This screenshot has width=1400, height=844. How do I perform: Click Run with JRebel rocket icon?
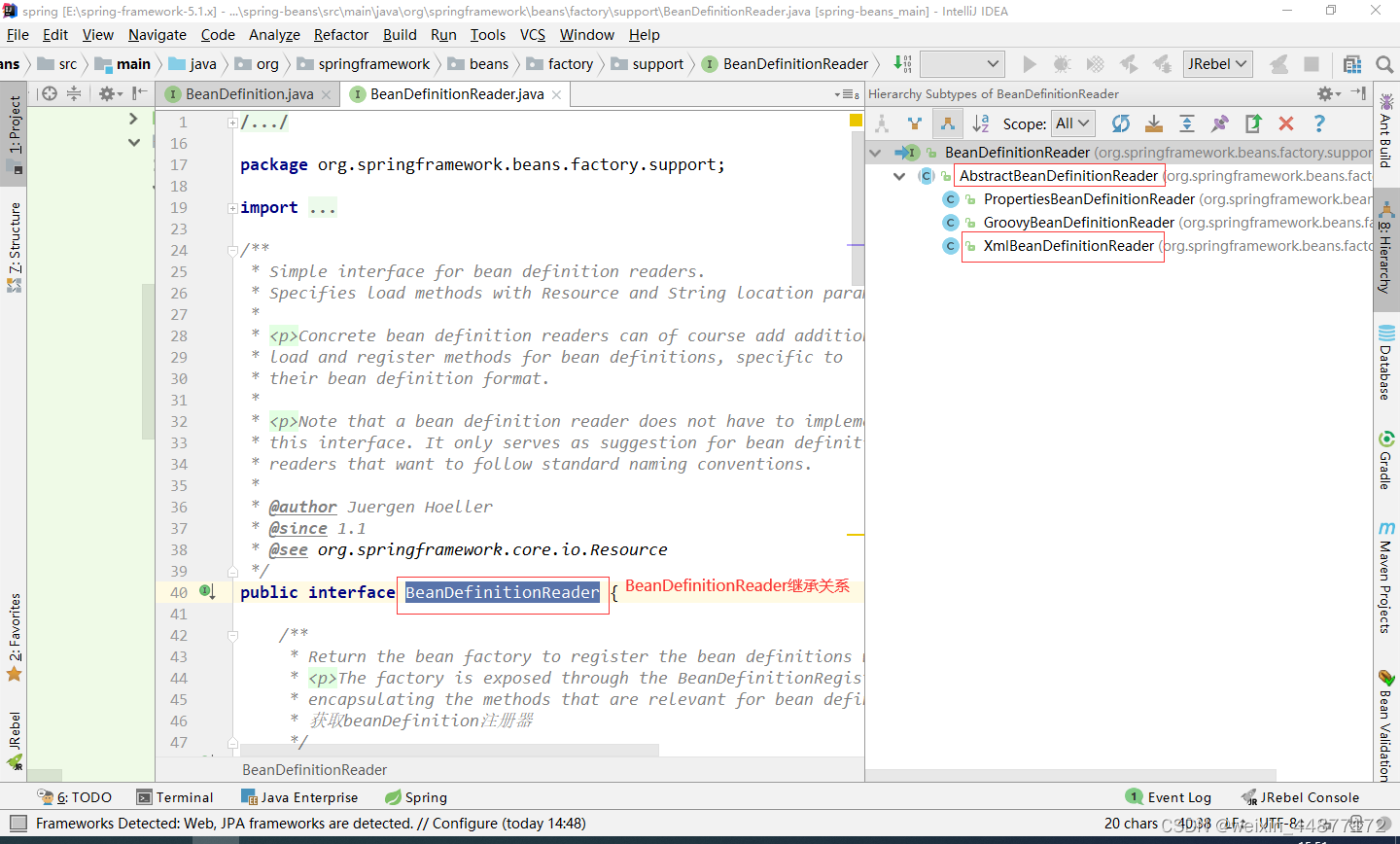click(x=1129, y=64)
